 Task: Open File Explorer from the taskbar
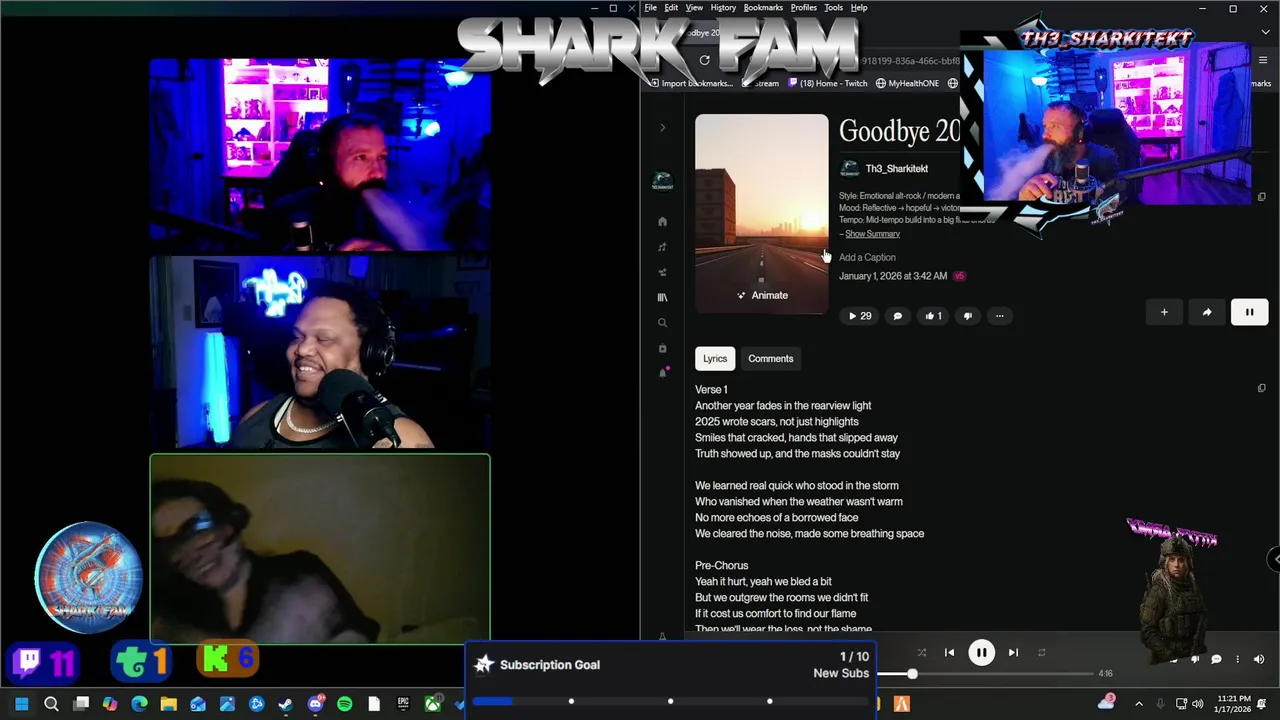point(168,705)
